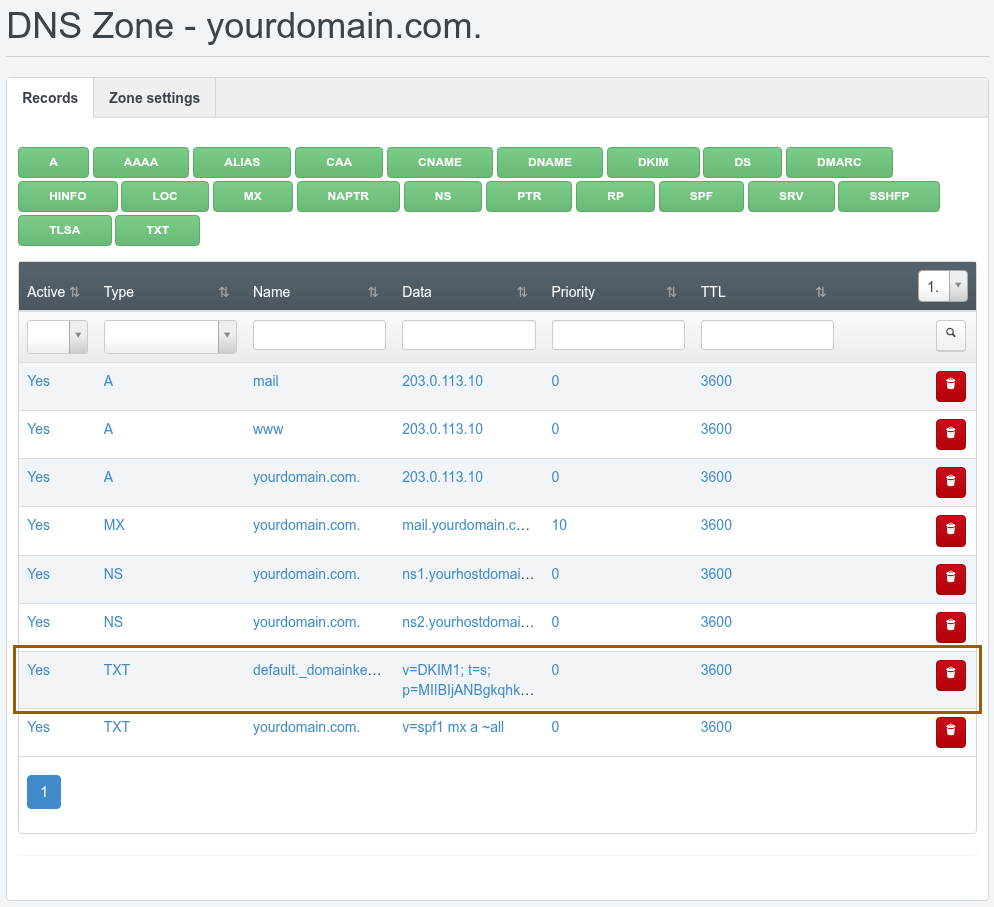Add a new TLSA record
Screen dimensions: 994x907
(x=65, y=231)
